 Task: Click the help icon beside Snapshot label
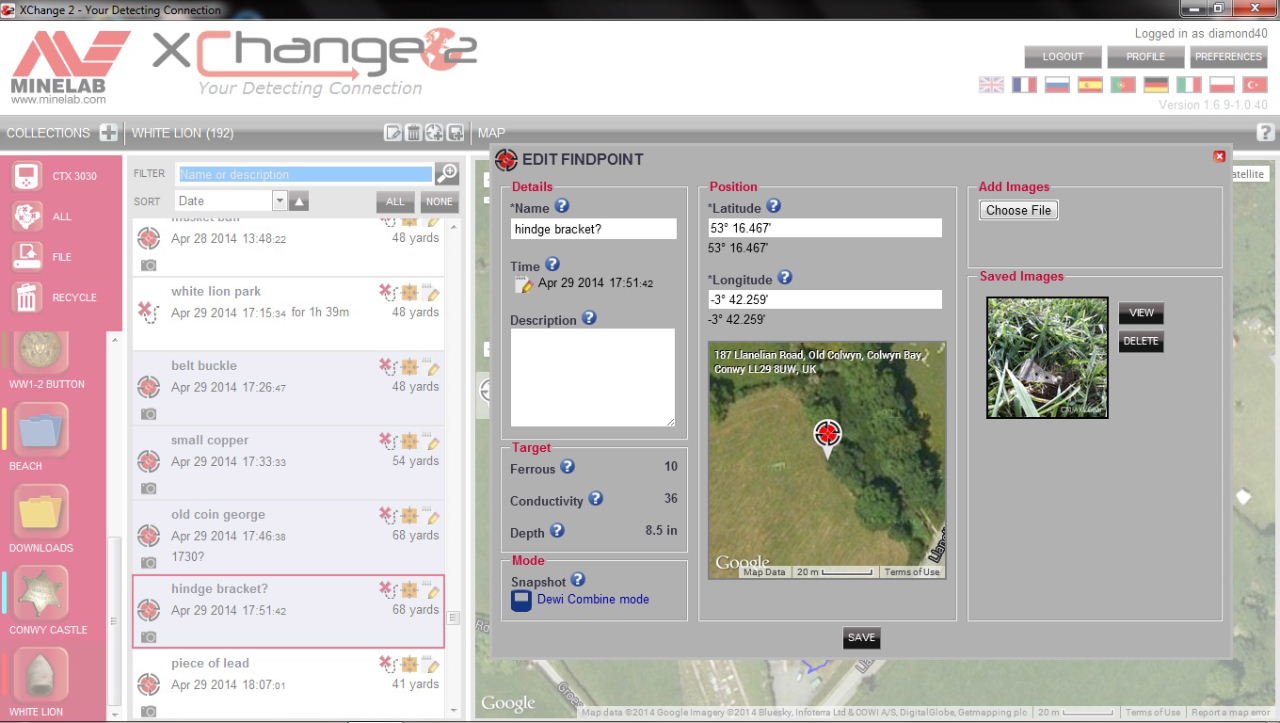[x=578, y=579]
